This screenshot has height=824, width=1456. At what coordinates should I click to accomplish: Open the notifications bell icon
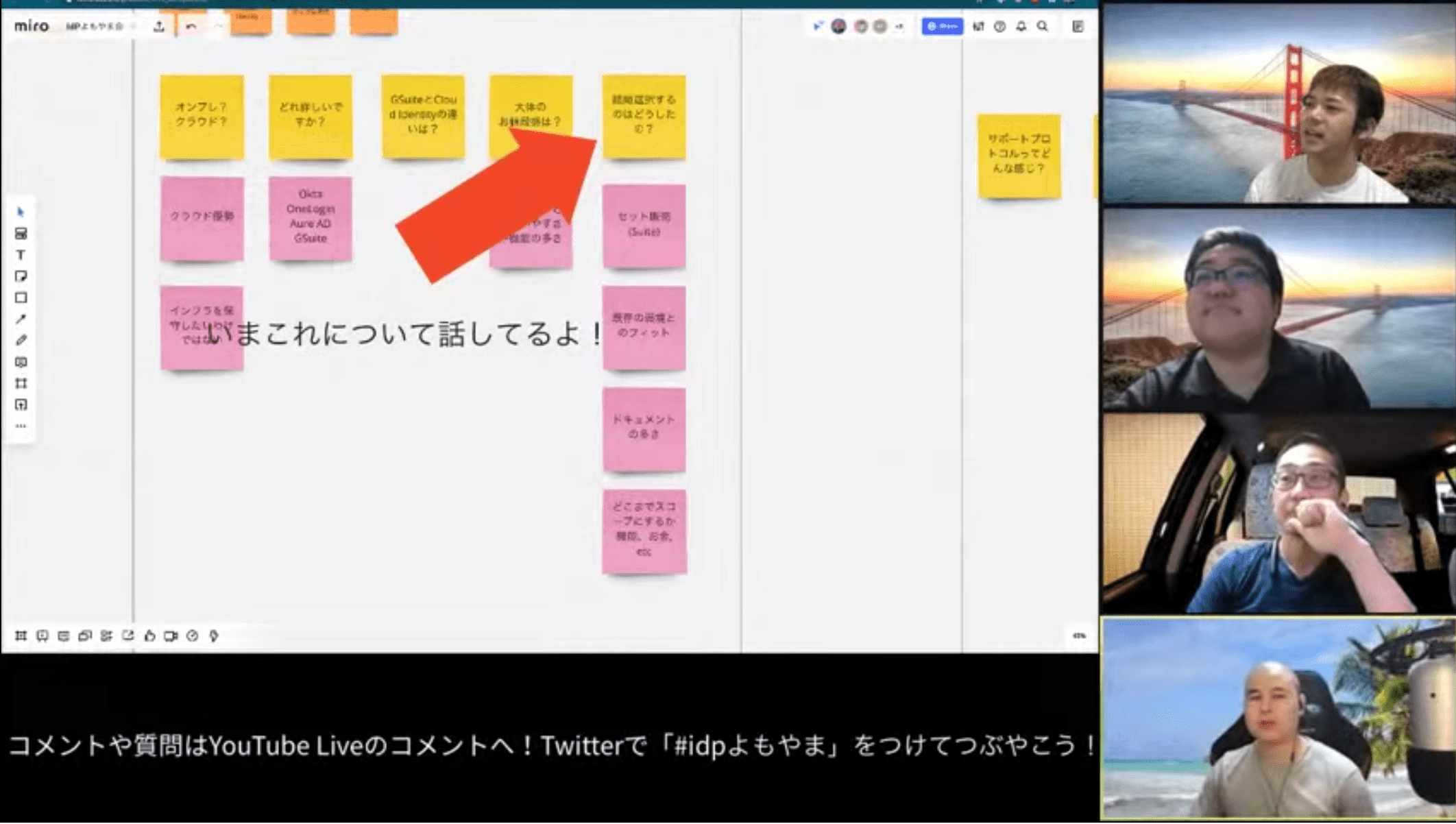pyautogui.click(x=1021, y=26)
